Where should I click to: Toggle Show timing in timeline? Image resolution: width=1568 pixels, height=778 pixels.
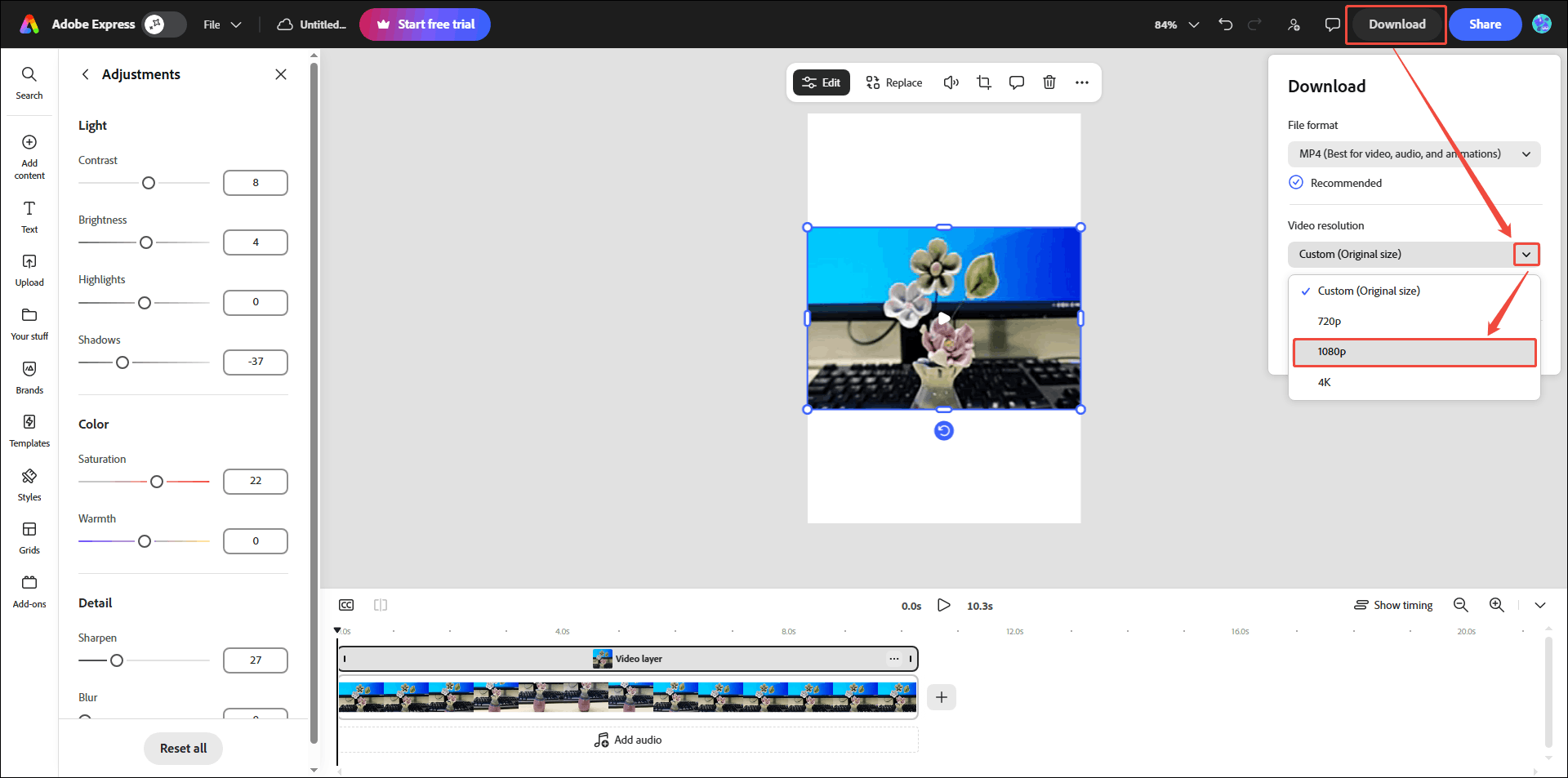[x=1393, y=605]
